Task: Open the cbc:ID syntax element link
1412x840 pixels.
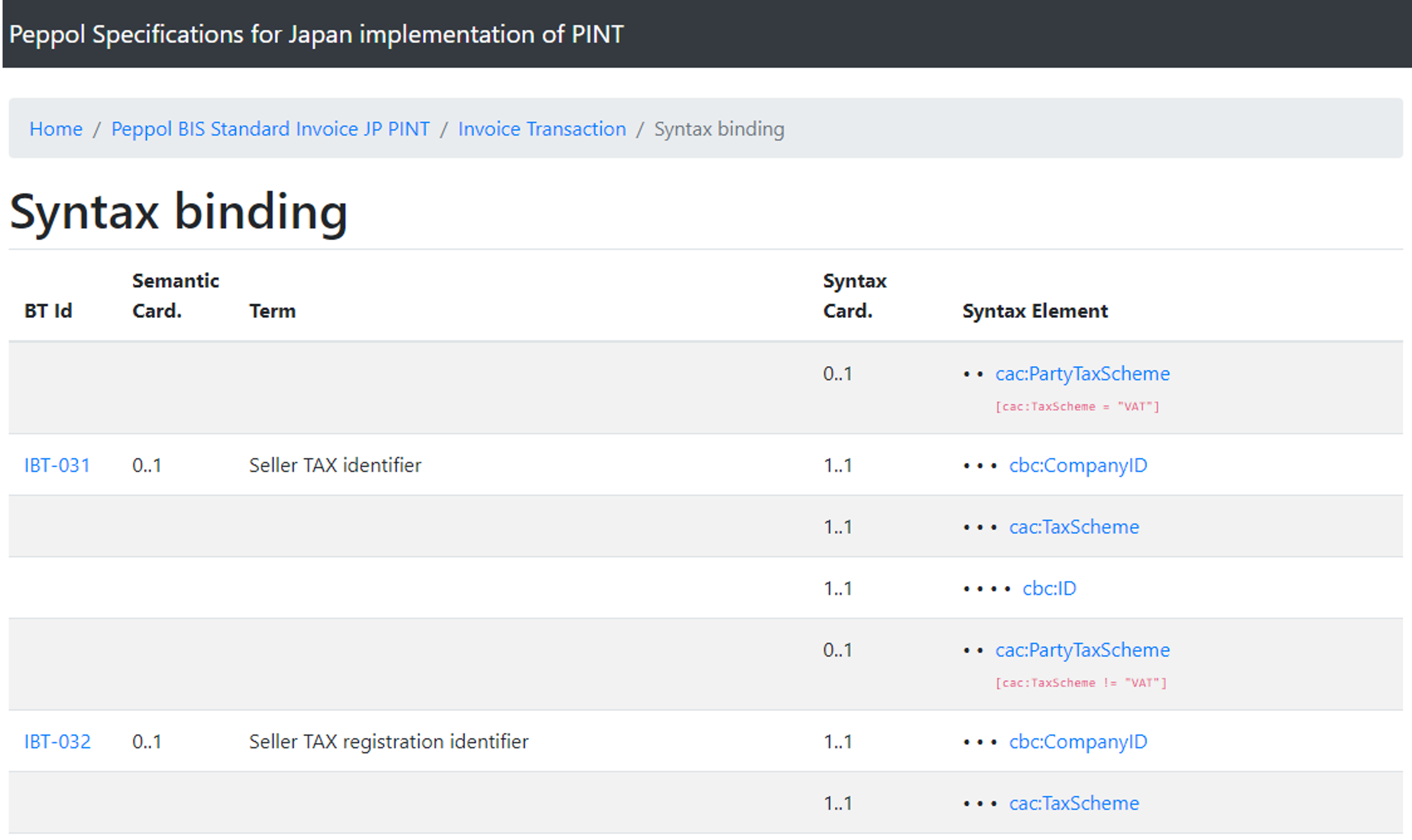Action: coord(1049,588)
